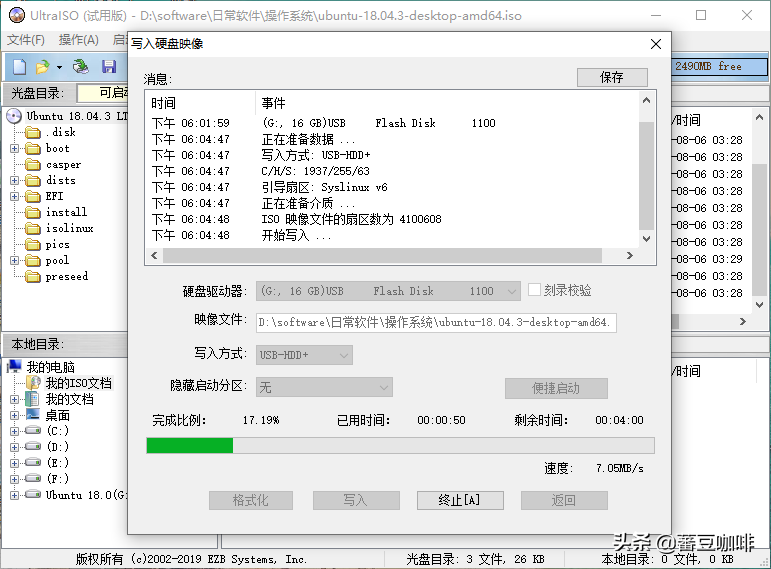This screenshot has width=771, height=569.
Task: Click the Open CD/DVD toolbar icon
Action: pyautogui.click(x=81, y=66)
